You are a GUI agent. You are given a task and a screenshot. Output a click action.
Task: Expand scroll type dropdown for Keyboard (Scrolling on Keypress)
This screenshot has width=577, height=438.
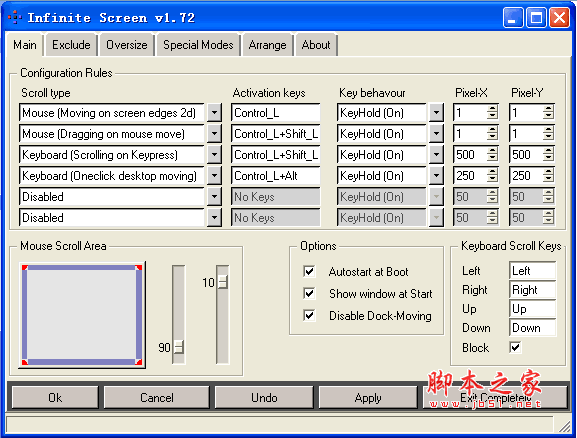coord(214,155)
